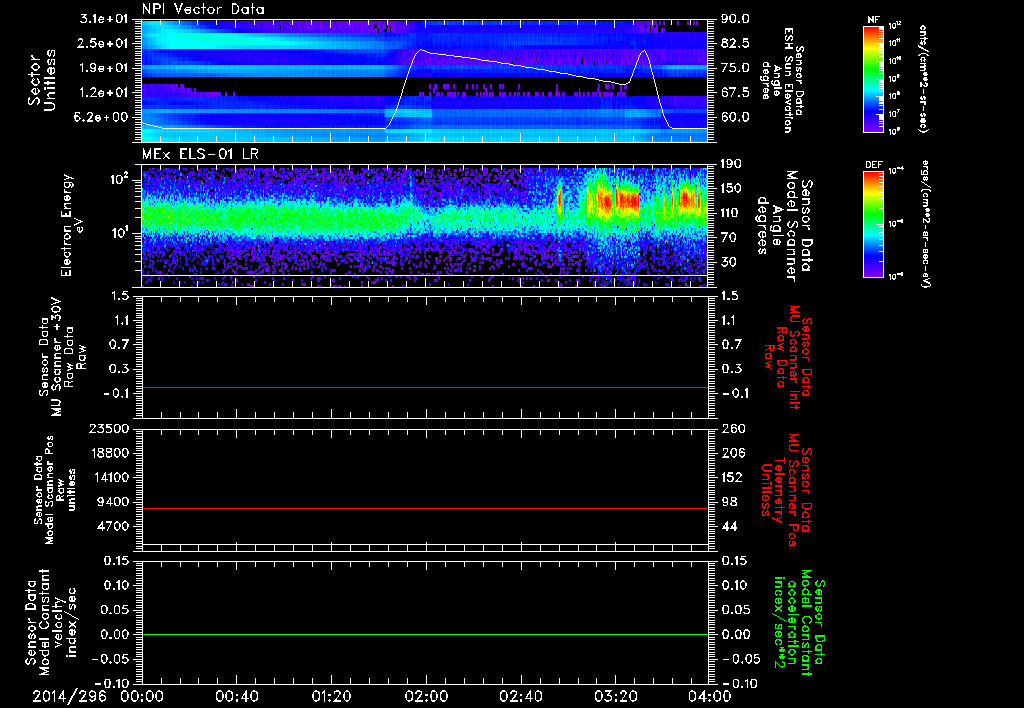Click the 260 telemetry position tick label
This screenshot has width=1024, height=708.
[732, 429]
